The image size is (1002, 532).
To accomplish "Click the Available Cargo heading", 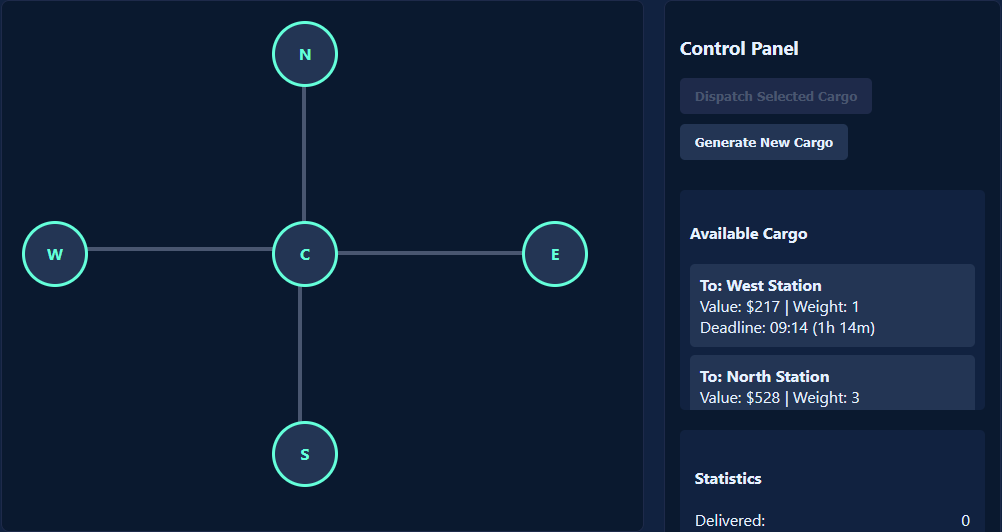I will (748, 234).
